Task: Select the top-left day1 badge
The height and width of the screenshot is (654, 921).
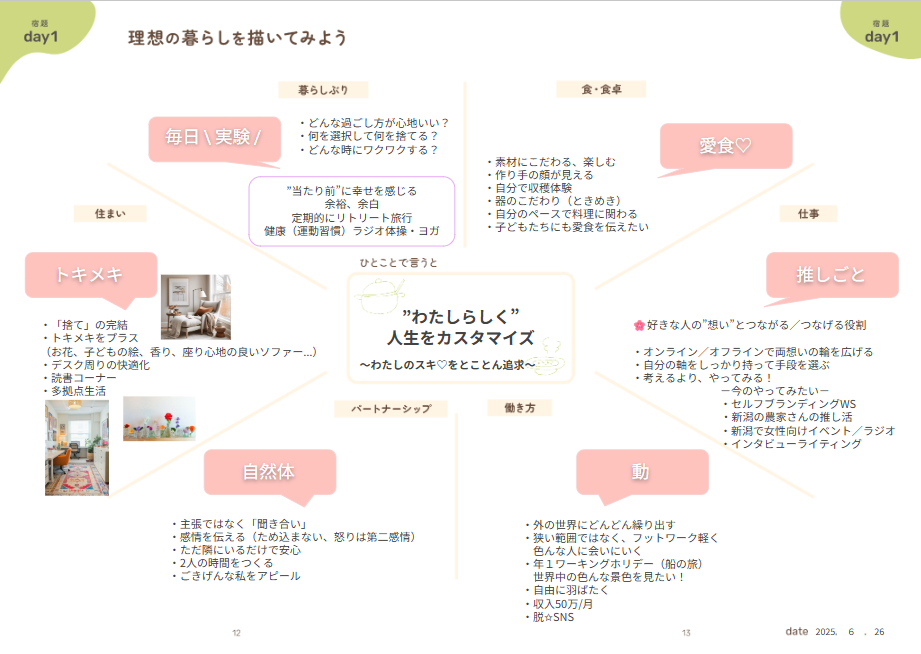Action: coord(41,33)
